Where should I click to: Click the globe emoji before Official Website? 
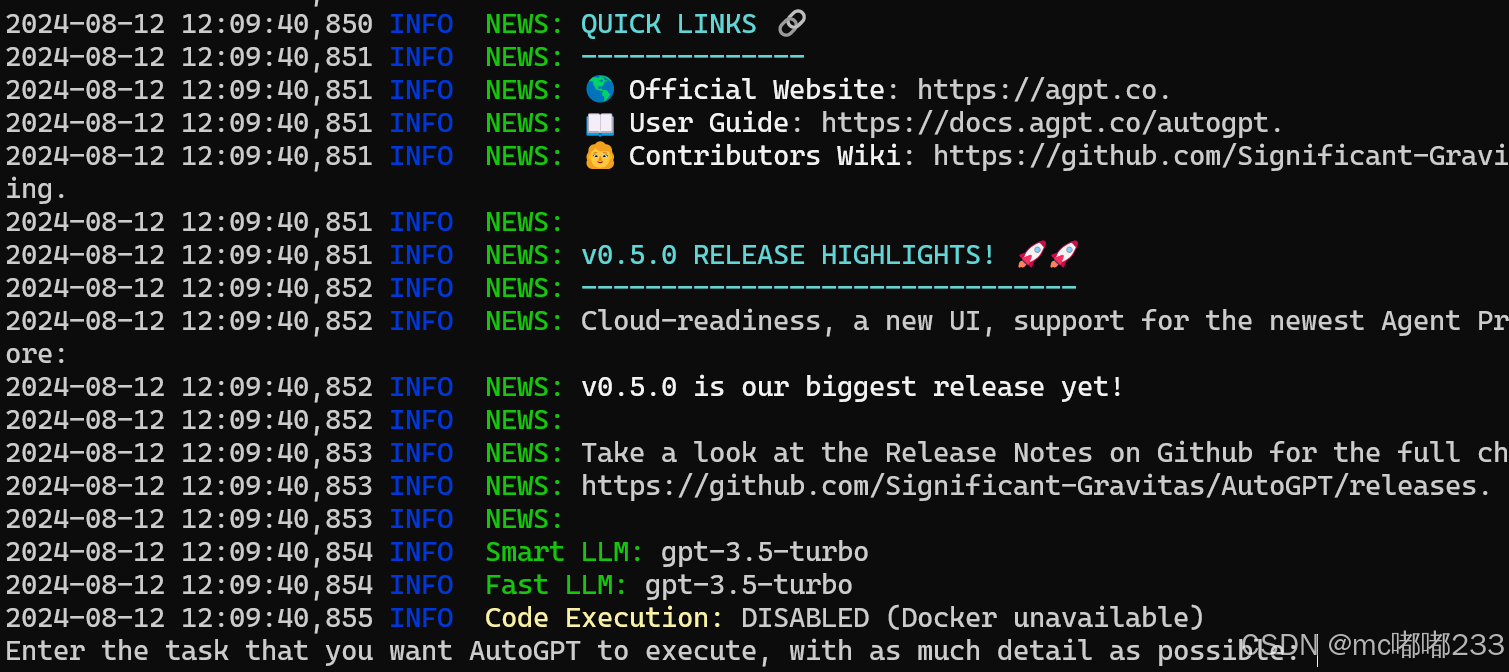599,90
